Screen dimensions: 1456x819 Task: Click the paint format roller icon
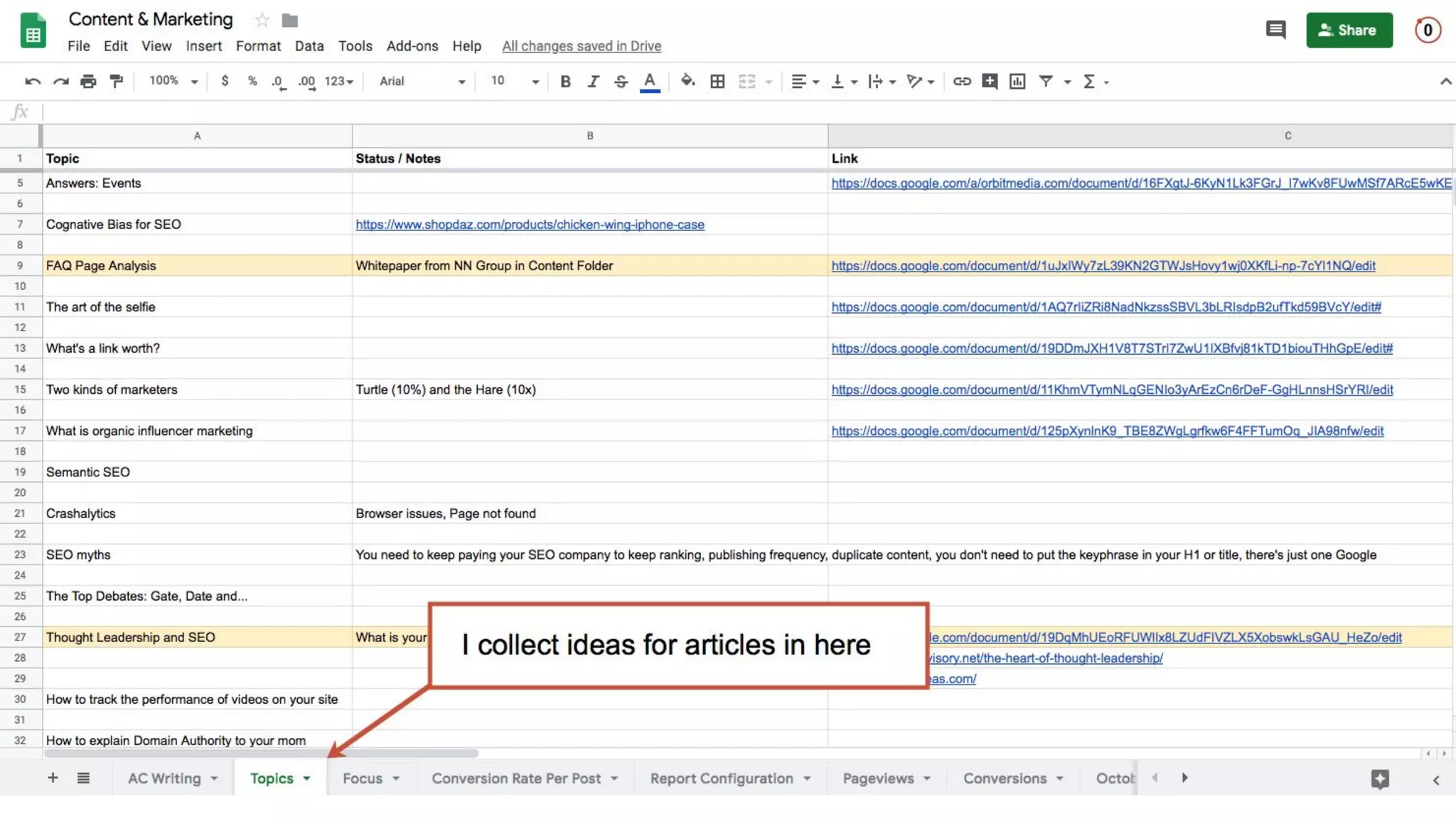[x=116, y=81]
